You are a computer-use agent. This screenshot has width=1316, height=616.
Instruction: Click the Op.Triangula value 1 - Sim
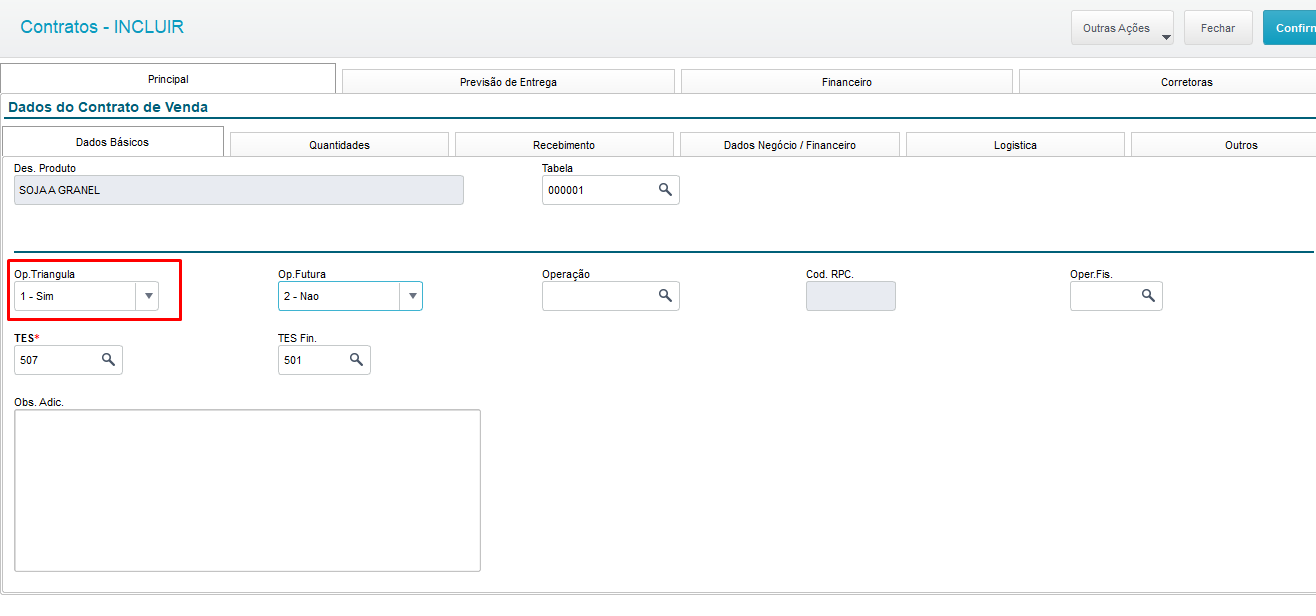(x=75, y=296)
